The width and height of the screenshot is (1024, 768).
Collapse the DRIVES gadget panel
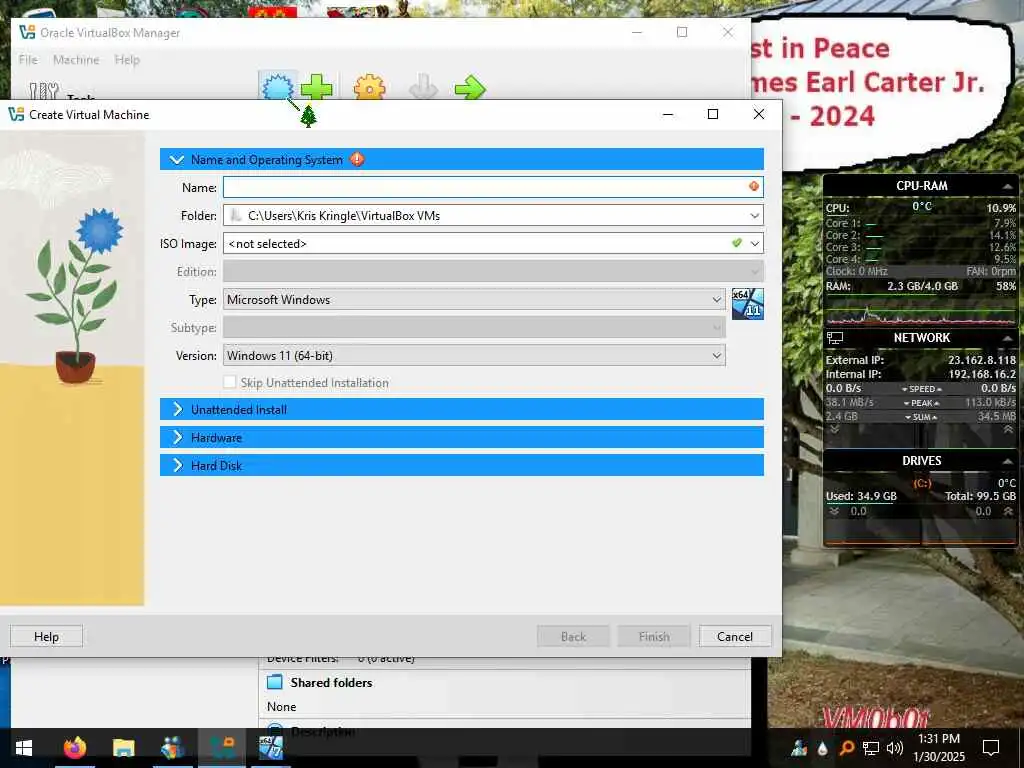tap(1008, 460)
